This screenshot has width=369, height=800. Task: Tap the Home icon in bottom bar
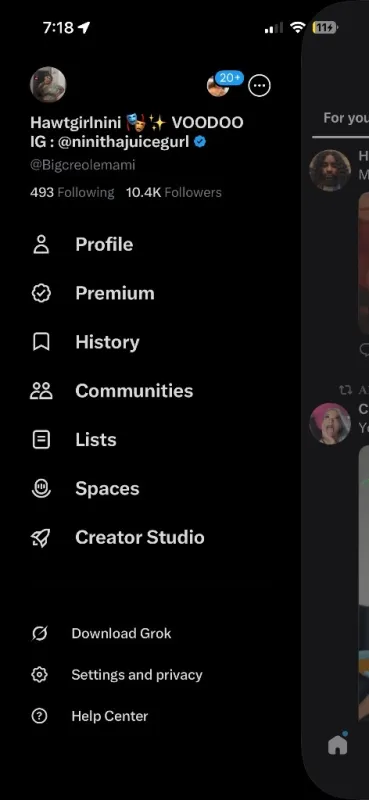point(337,745)
